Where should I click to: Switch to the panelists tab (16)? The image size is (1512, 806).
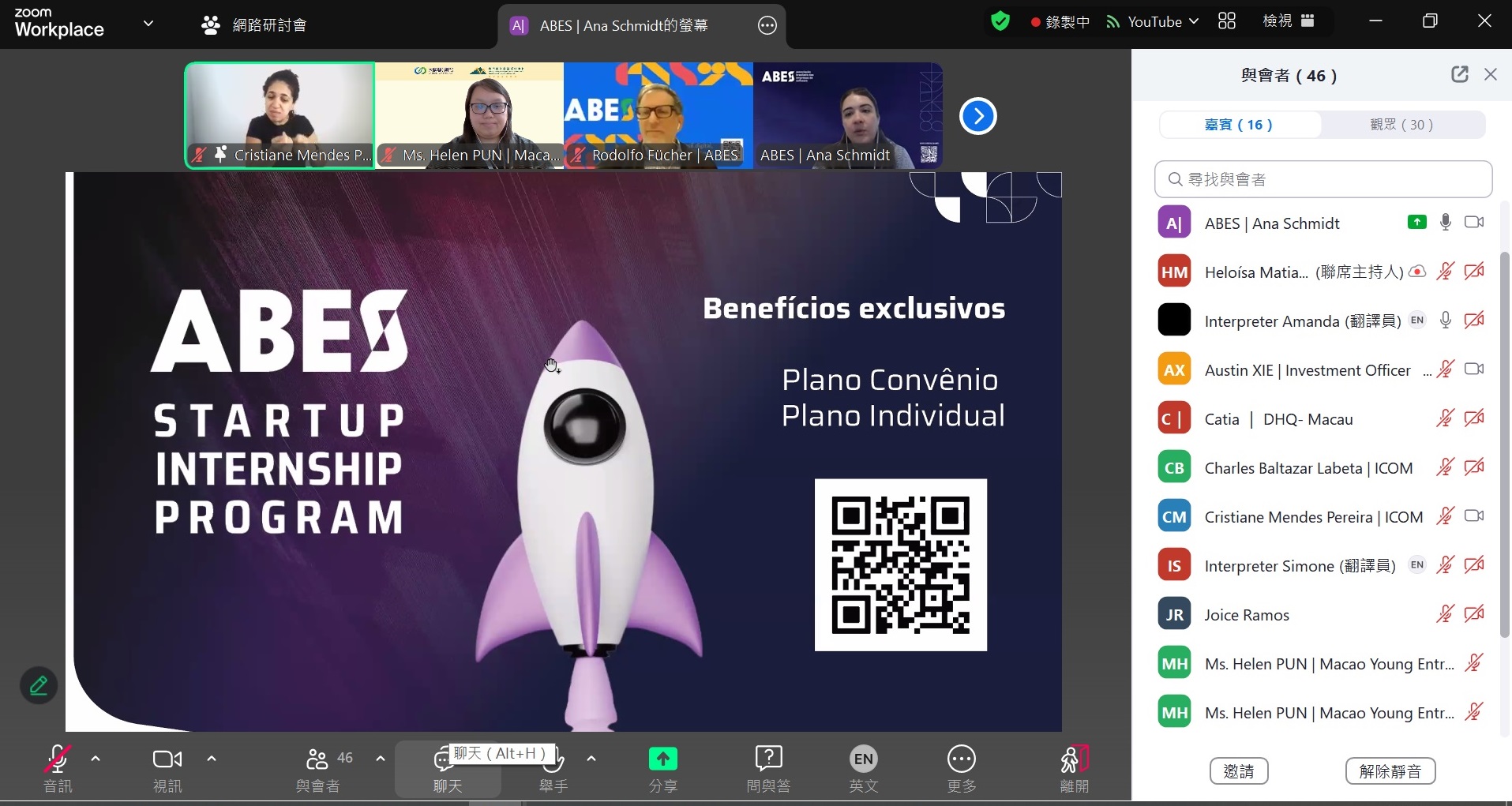[1239, 125]
